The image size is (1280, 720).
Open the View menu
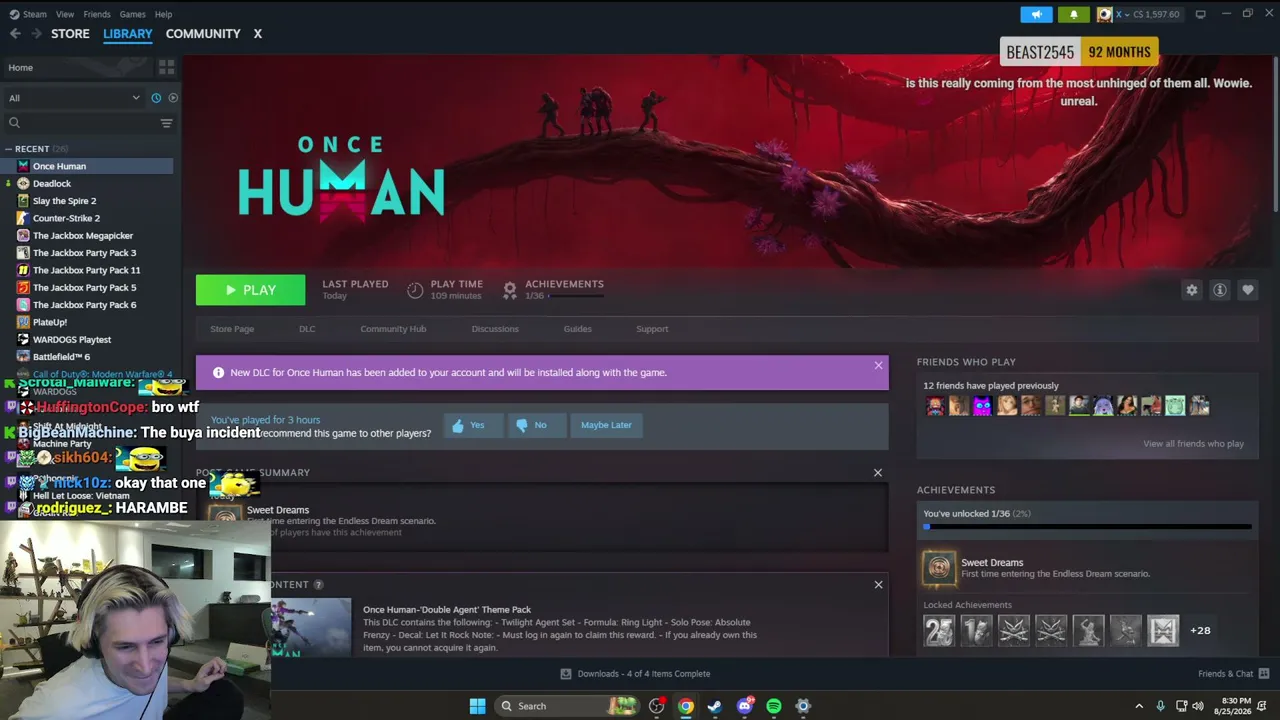65,14
